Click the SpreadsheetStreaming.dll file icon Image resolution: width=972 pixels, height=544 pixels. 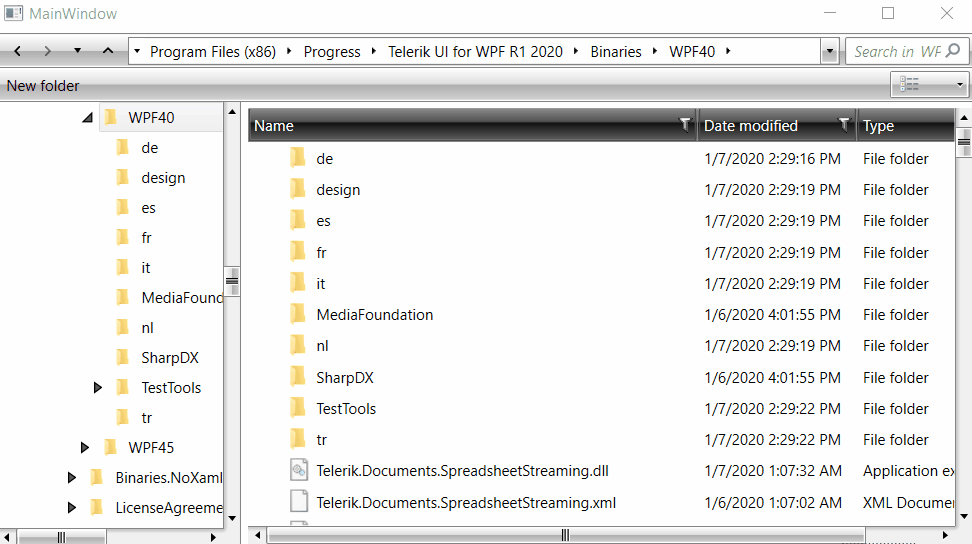299,470
